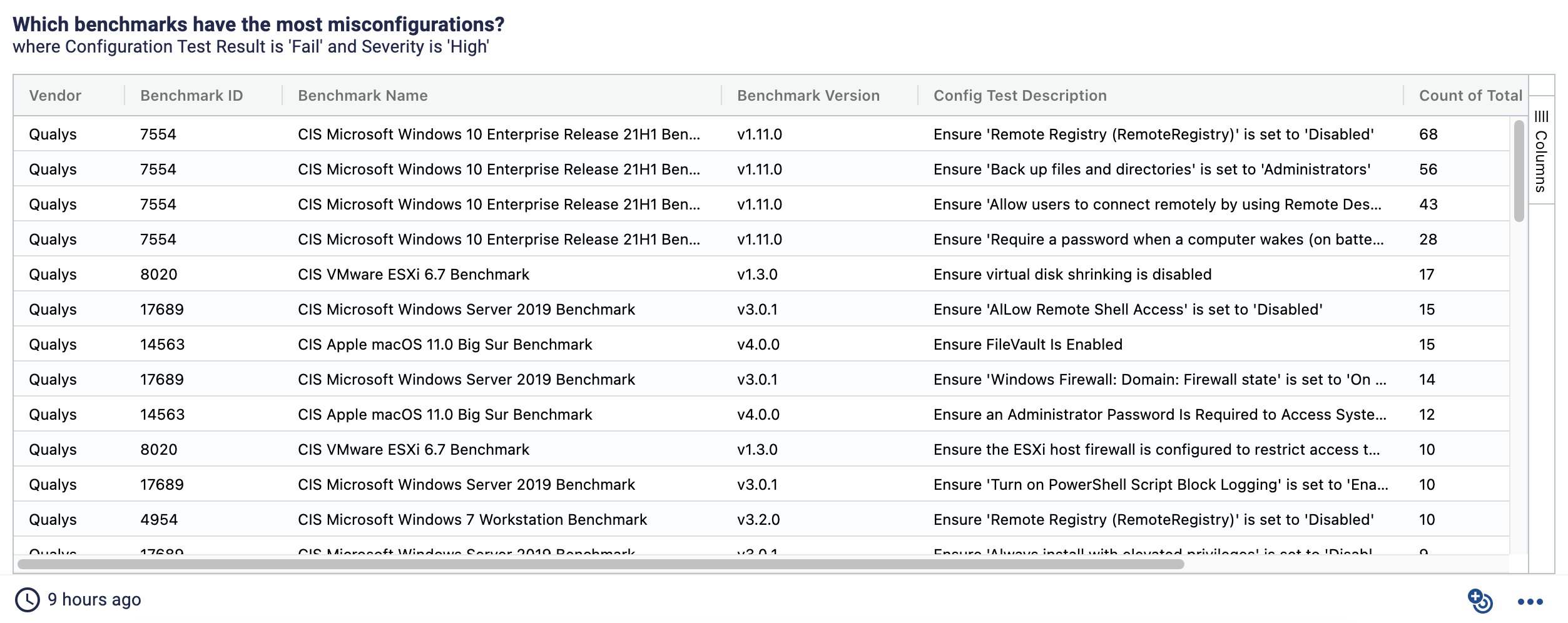This screenshot has width=1568, height=623.
Task: Click the count value 12
Action: point(1427,415)
